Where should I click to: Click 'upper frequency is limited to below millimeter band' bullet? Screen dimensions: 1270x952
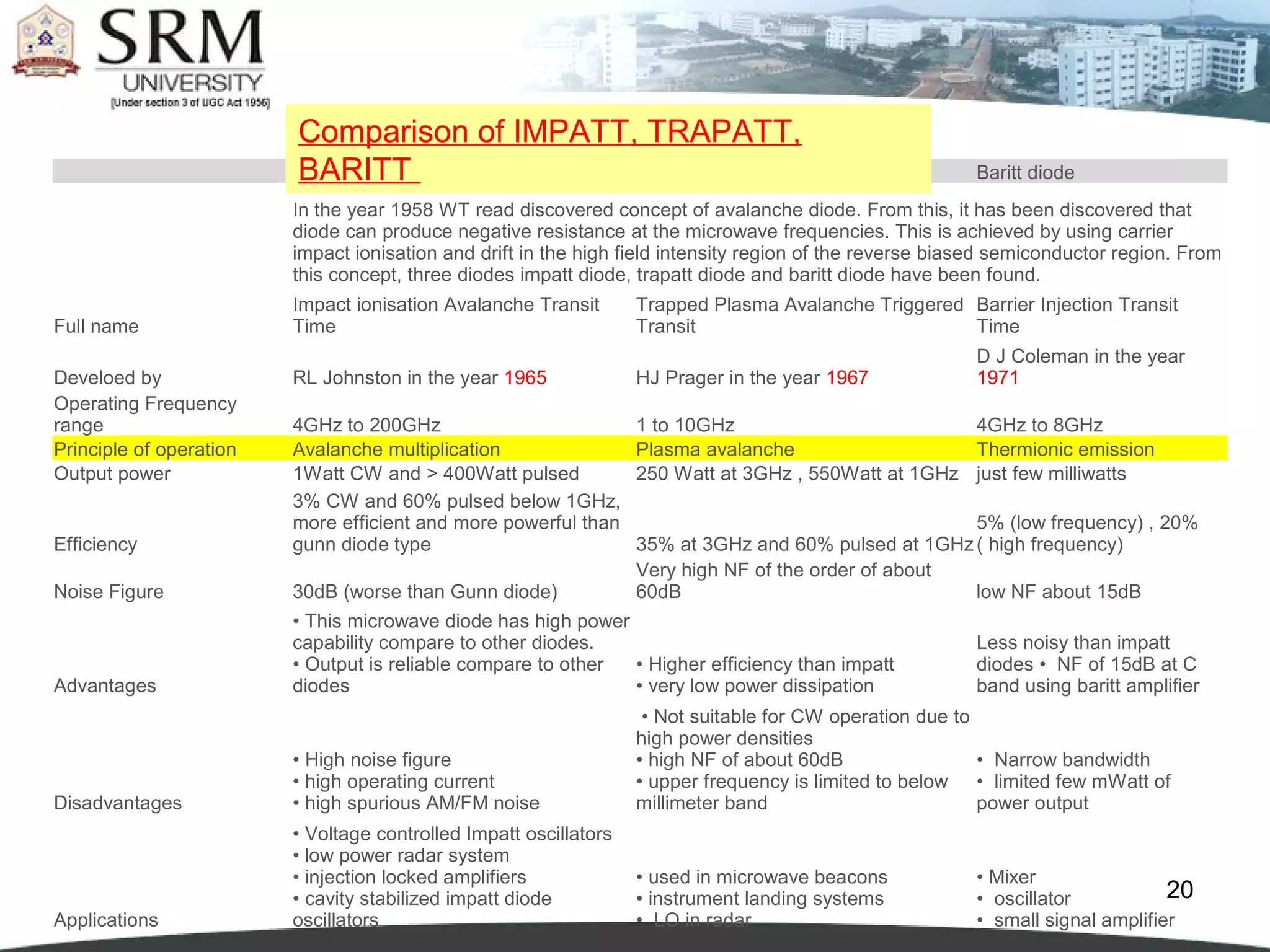[x=792, y=792]
